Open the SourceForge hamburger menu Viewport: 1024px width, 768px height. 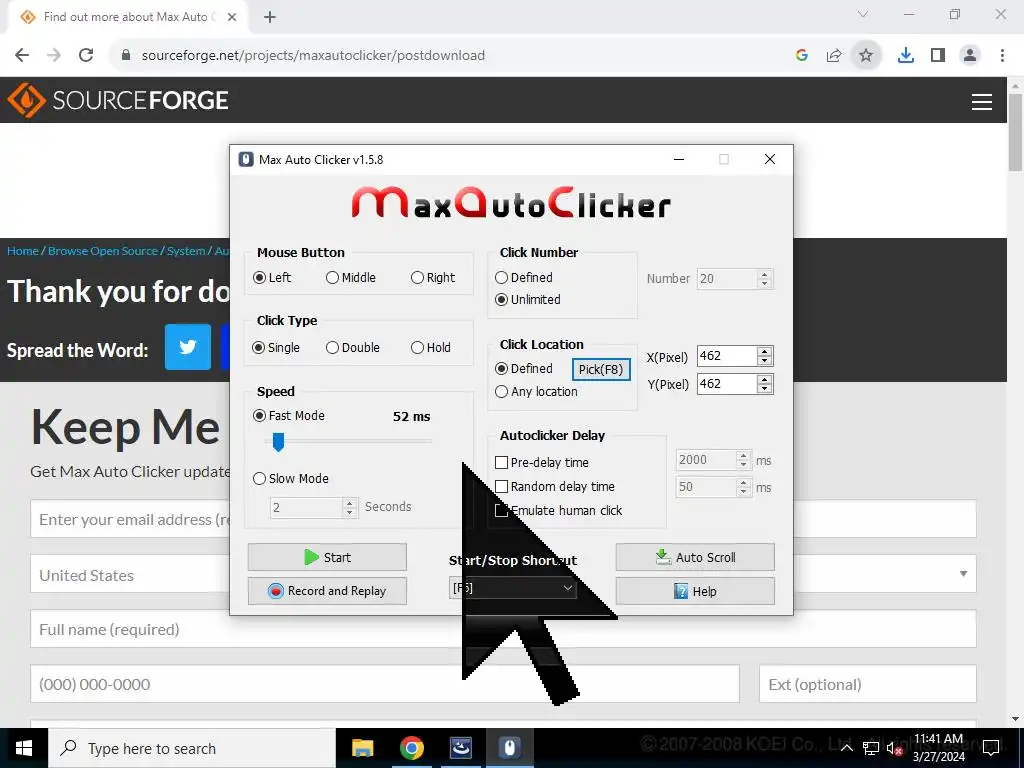(x=982, y=102)
